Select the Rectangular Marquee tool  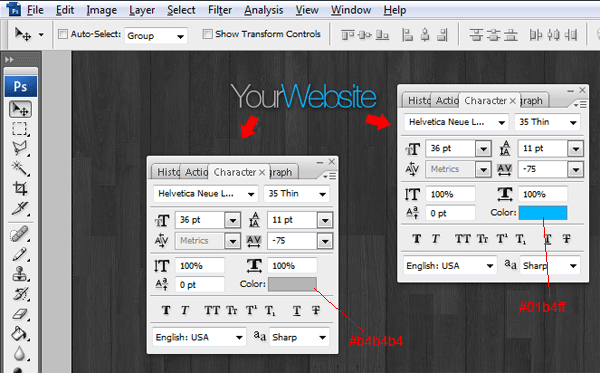20,129
